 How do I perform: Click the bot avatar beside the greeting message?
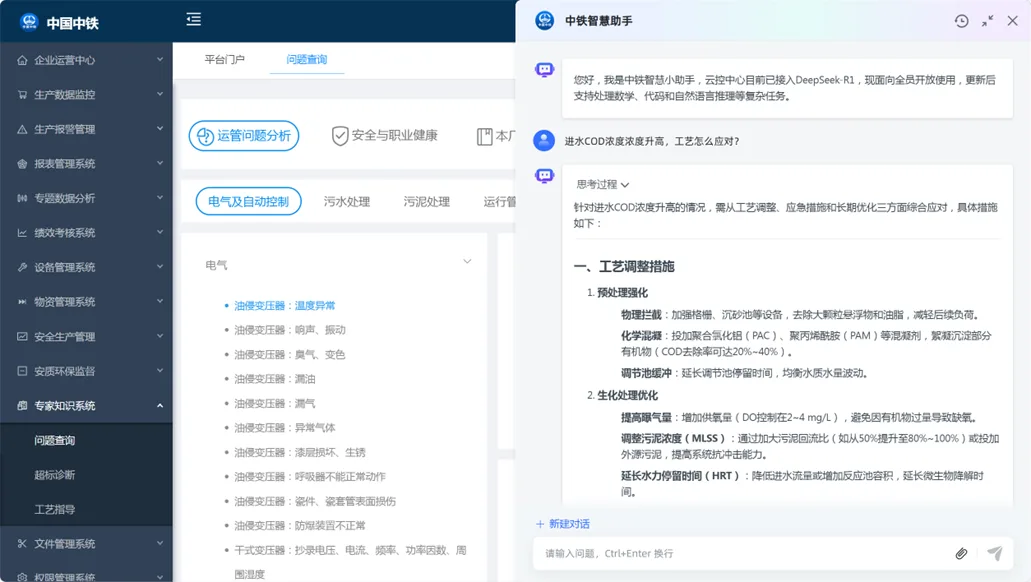[x=544, y=70]
